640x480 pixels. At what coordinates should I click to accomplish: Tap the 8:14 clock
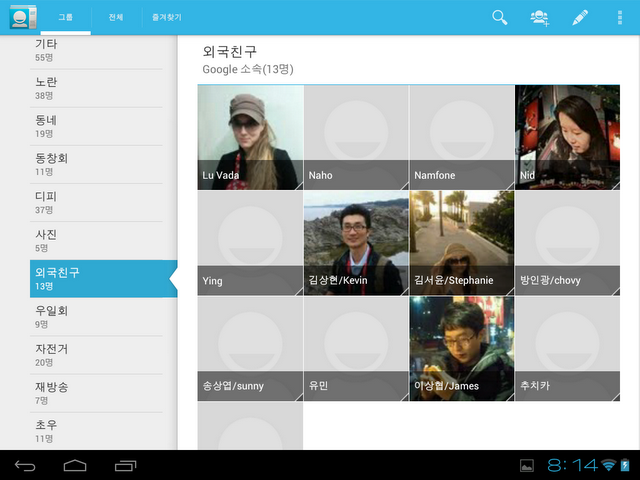tap(572, 465)
